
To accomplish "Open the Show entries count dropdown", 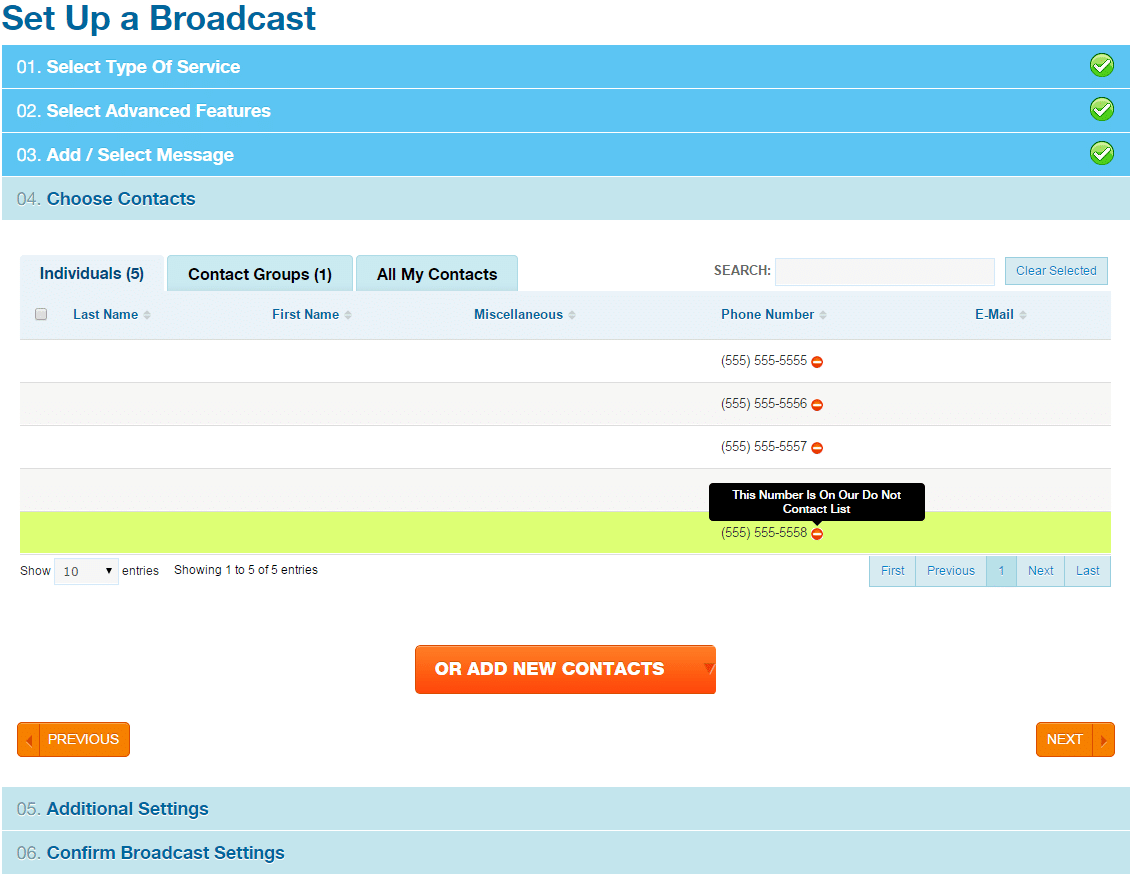I will tap(86, 571).
